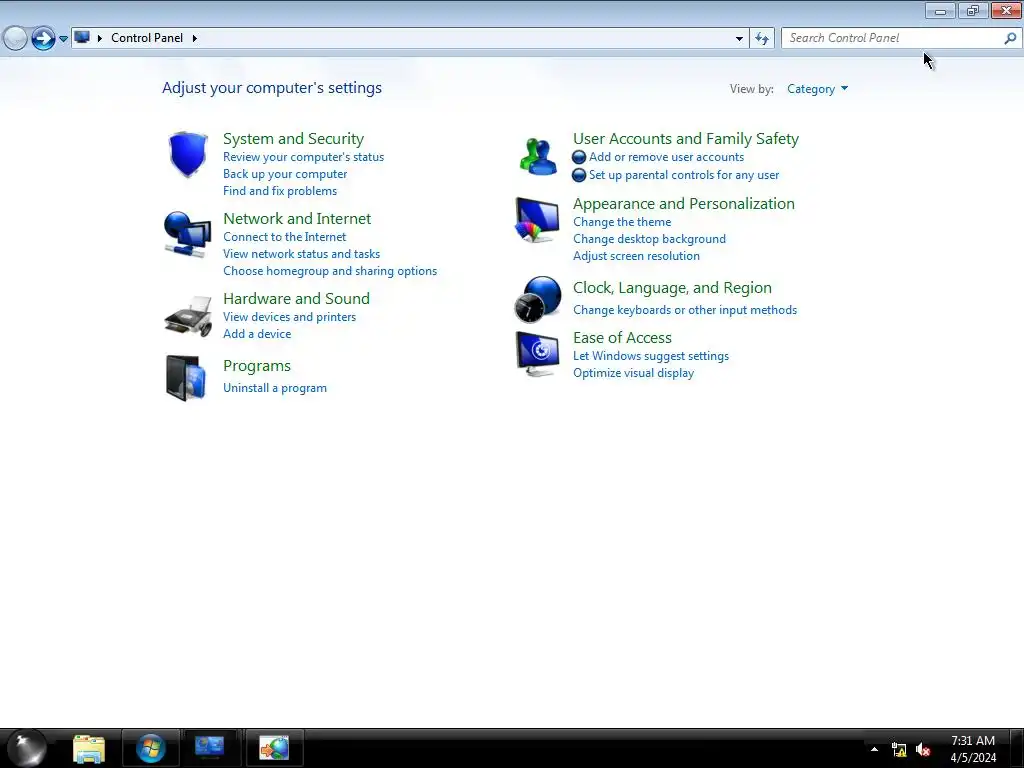
Task: Show hidden system tray icons
Action: [874, 749]
